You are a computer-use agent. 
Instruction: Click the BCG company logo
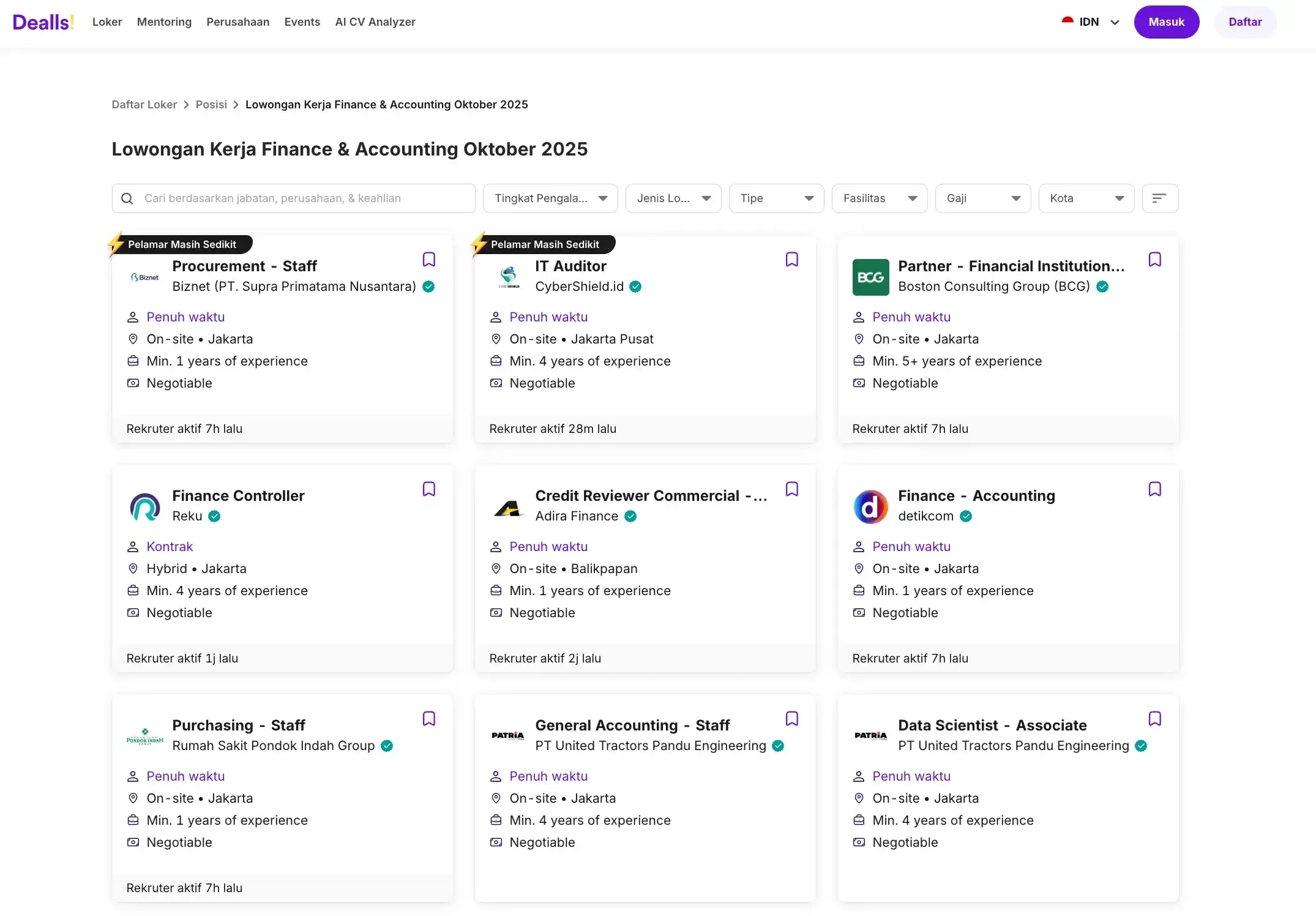870,277
